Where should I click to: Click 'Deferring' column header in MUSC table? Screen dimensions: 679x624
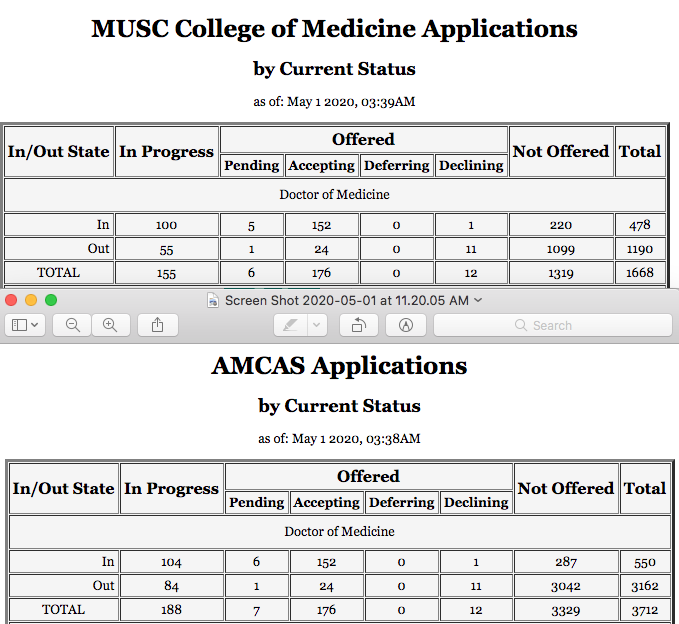pyautogui.click(x=396, y=165)
